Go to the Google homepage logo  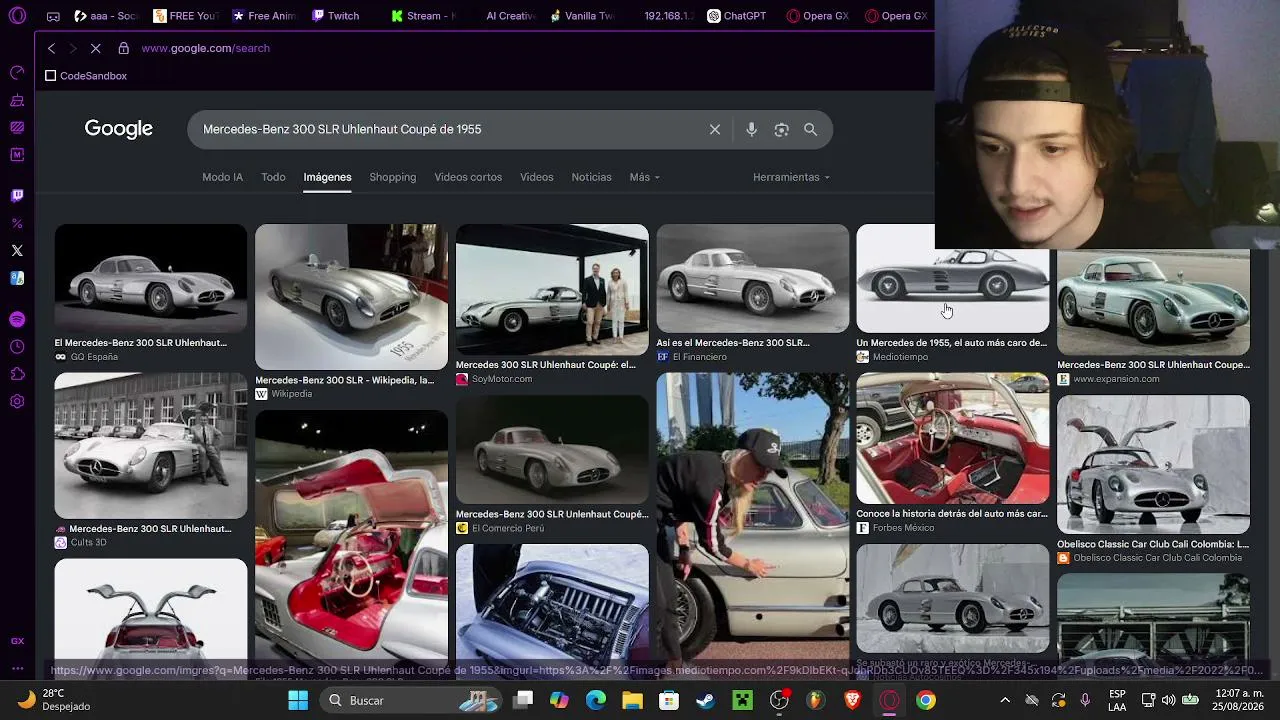click(119, 129)
